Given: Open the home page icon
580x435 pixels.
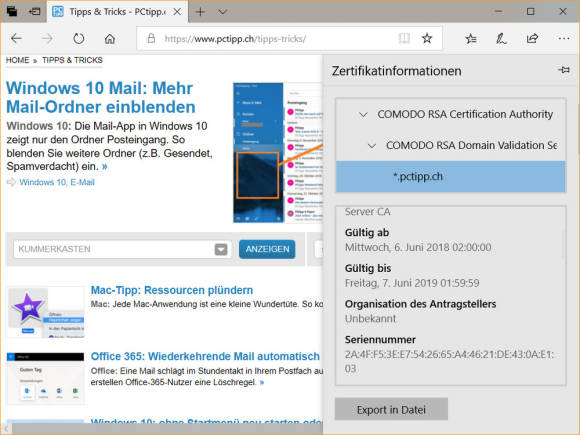Looking at the screenshot, I should tap(110, 38).
